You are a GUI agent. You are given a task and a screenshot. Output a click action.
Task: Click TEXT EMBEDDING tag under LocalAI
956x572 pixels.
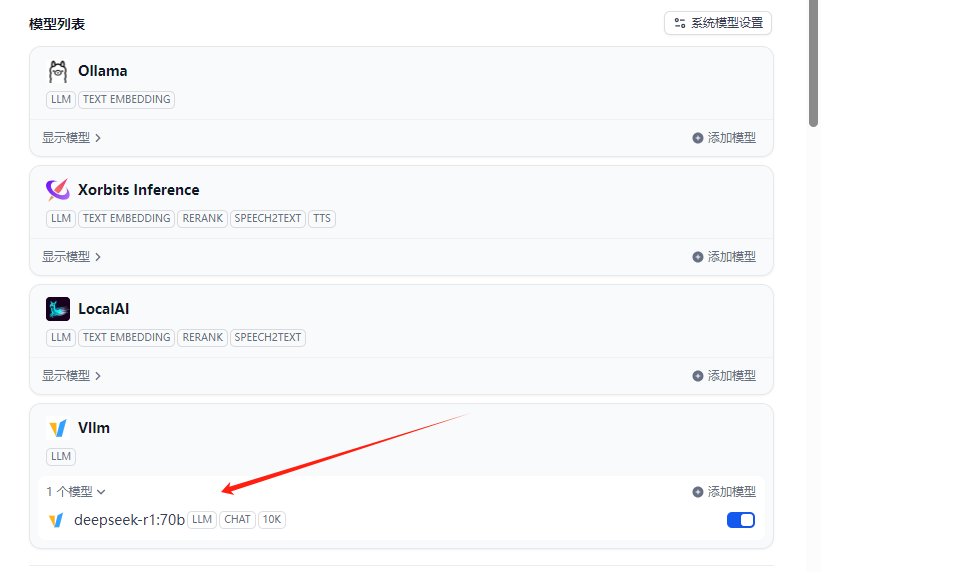click(126, 337)
